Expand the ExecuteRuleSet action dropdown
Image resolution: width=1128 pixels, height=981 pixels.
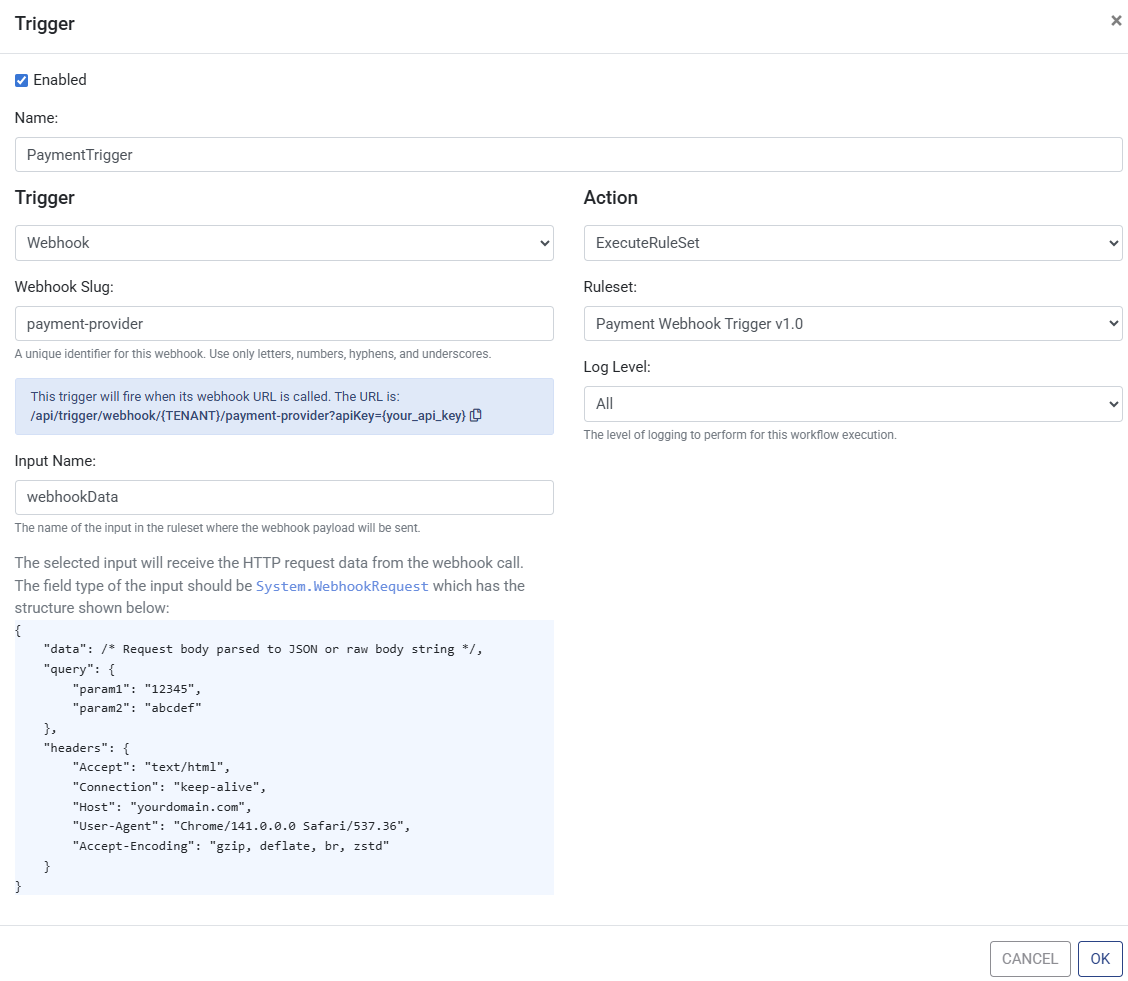852,243
